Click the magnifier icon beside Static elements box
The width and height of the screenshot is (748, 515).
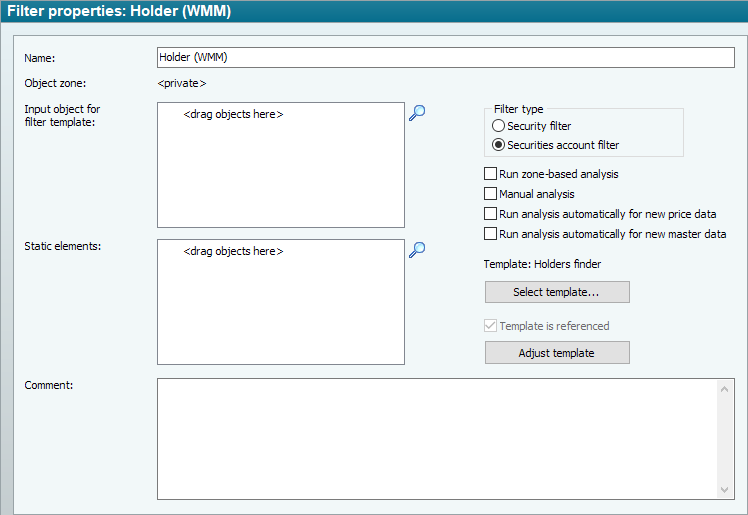tap(417, 250)
